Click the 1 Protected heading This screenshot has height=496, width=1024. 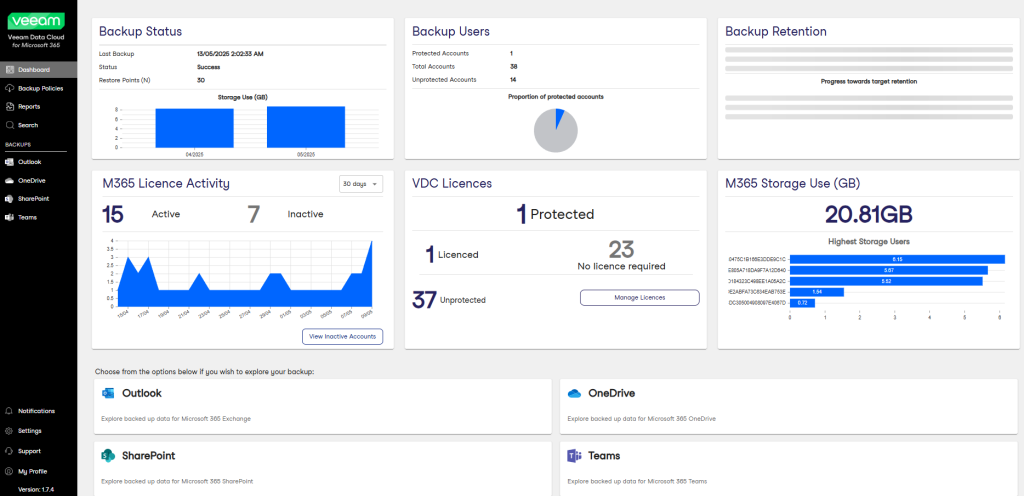(x=555, y=214)
